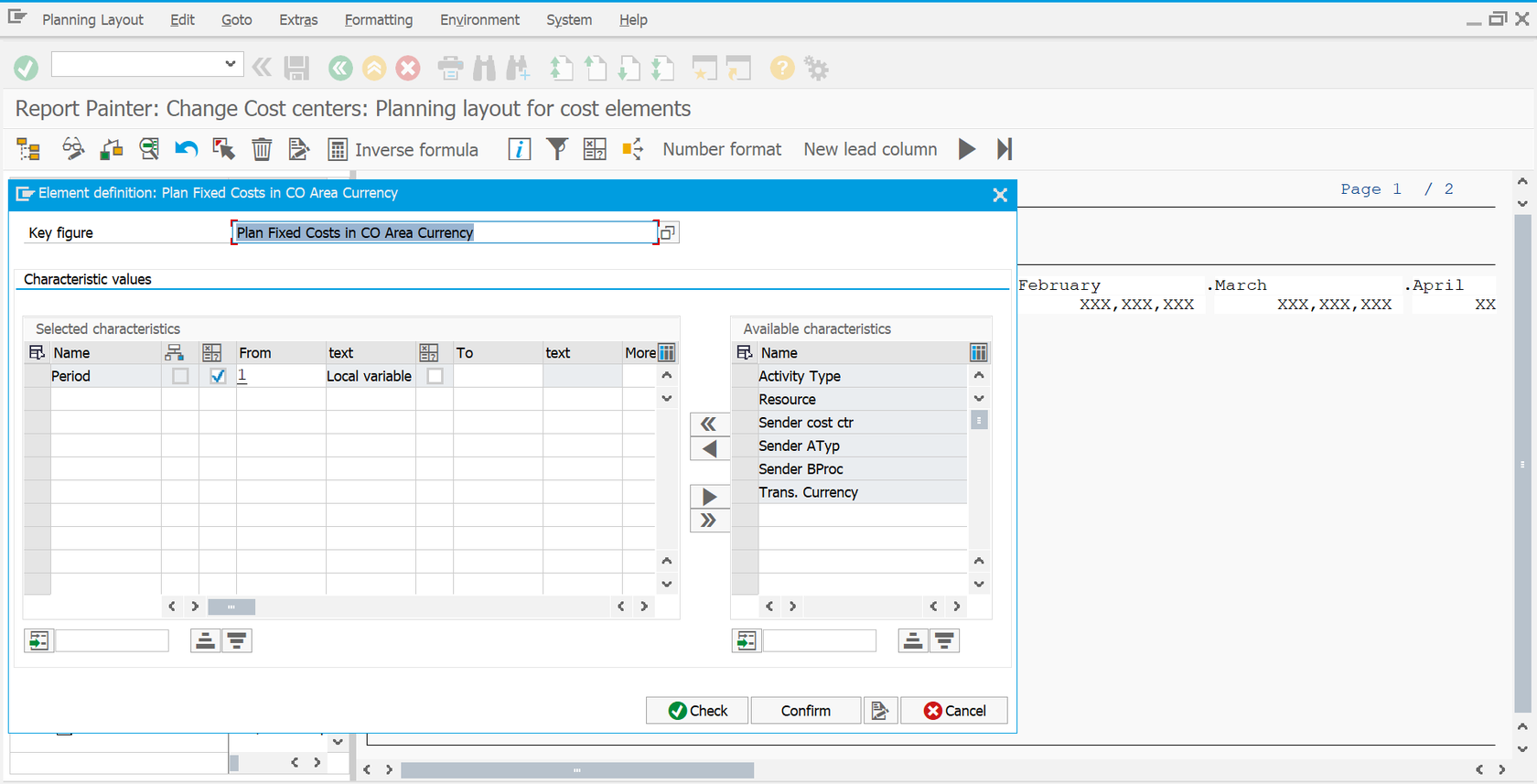The image size is (1537, 784).
Task: Open the command field dropdown
Action: click(231, 64)
